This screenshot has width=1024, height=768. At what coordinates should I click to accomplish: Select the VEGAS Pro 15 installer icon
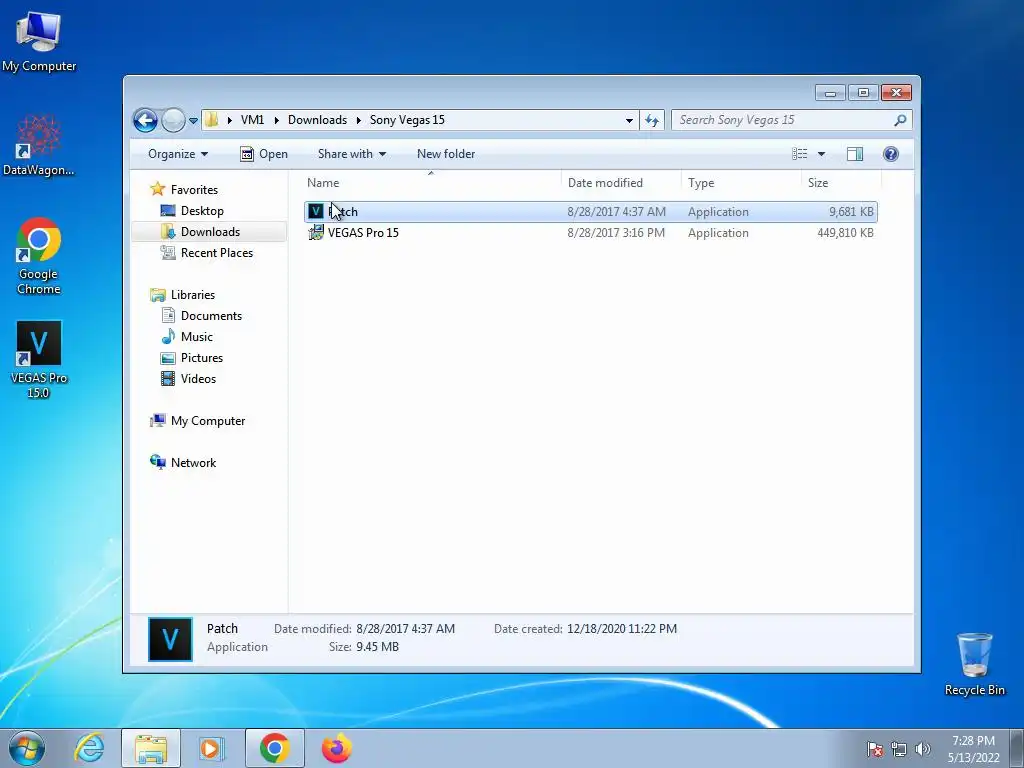point(315,232)
